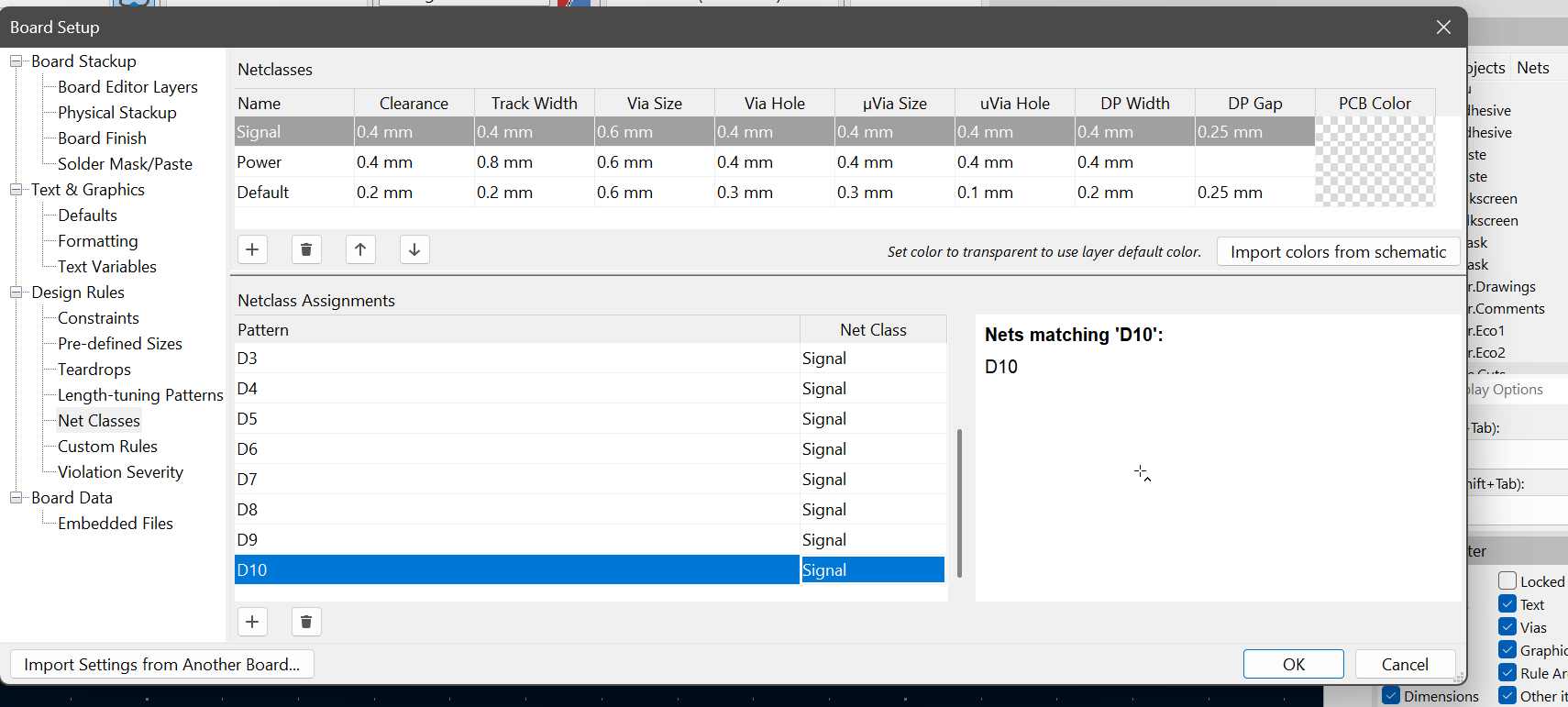Open the Board Editor Layers page
This screenshot has width=1568, height=707.
tap(127, 87)
